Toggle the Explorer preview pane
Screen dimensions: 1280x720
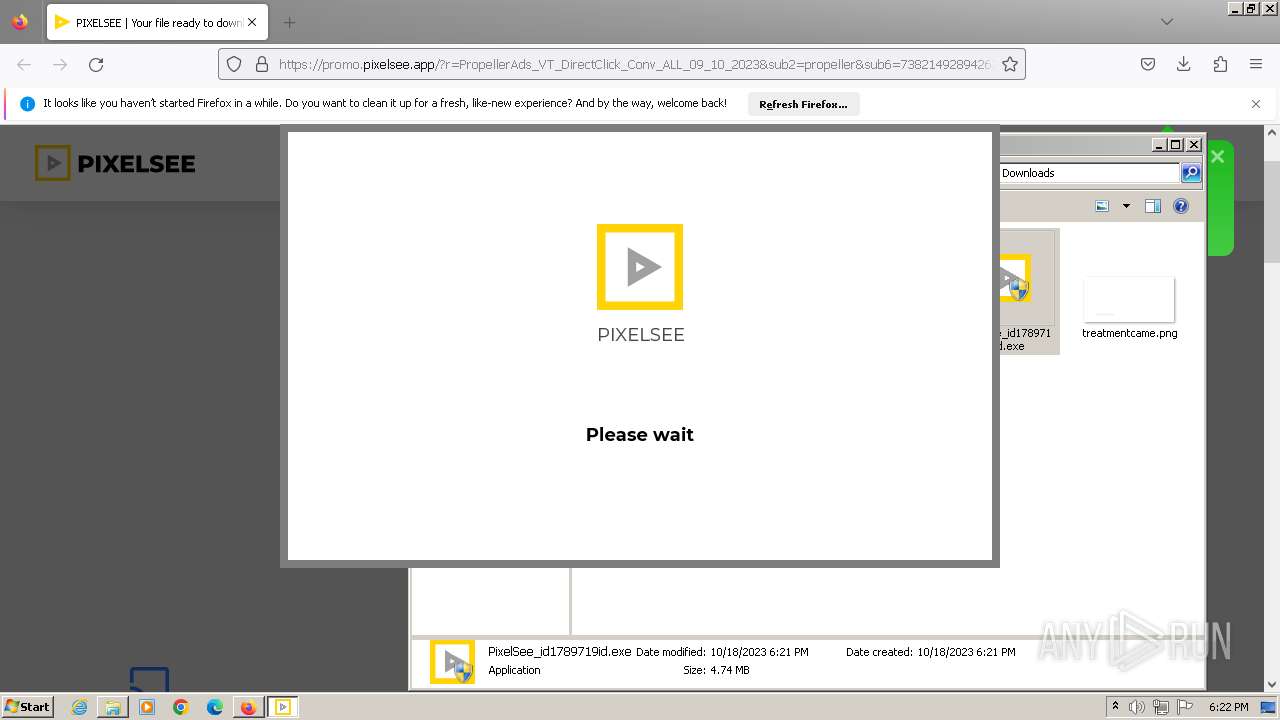pyautogui.click(x=1152, y=206)
